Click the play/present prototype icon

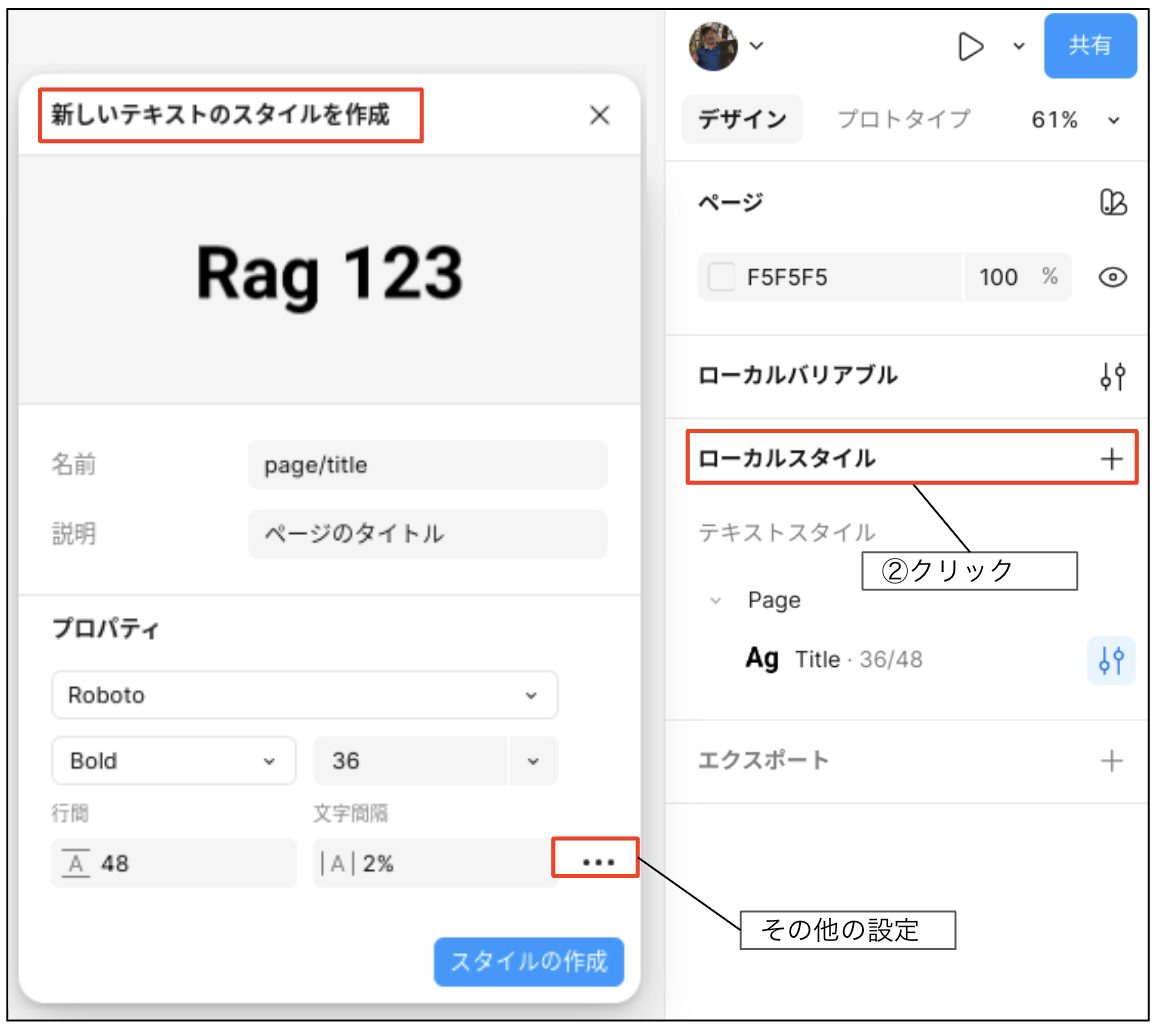[970, 46]
